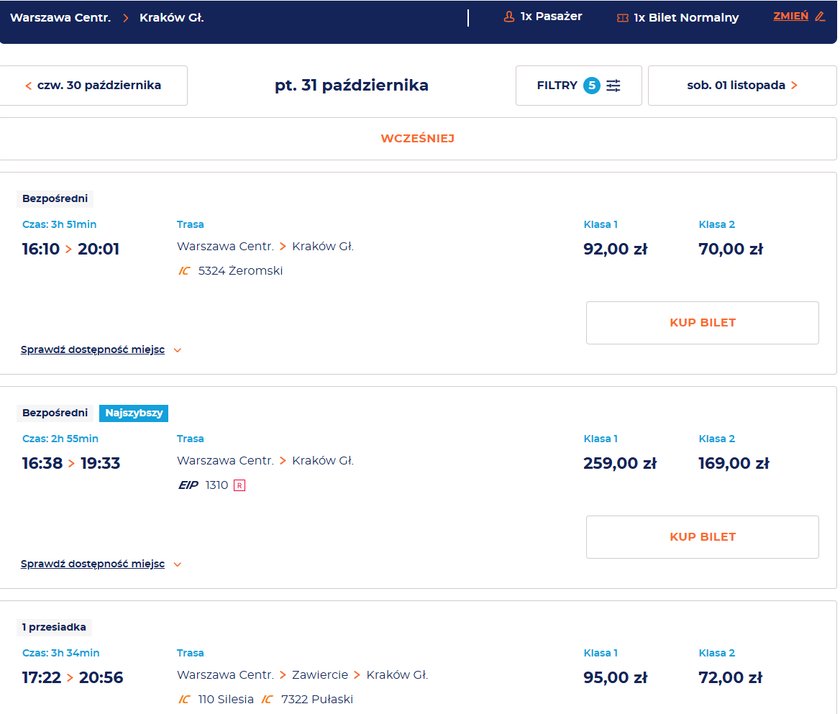
Task: Click the pencil icon next to ZMIEŃ
Action: [x=820, y=17]
